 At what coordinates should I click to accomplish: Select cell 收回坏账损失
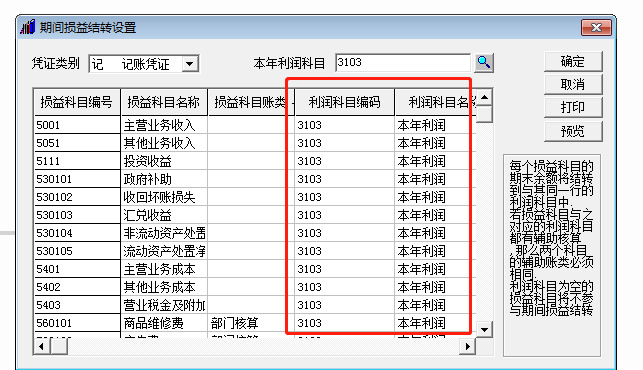tap(164, 197)
